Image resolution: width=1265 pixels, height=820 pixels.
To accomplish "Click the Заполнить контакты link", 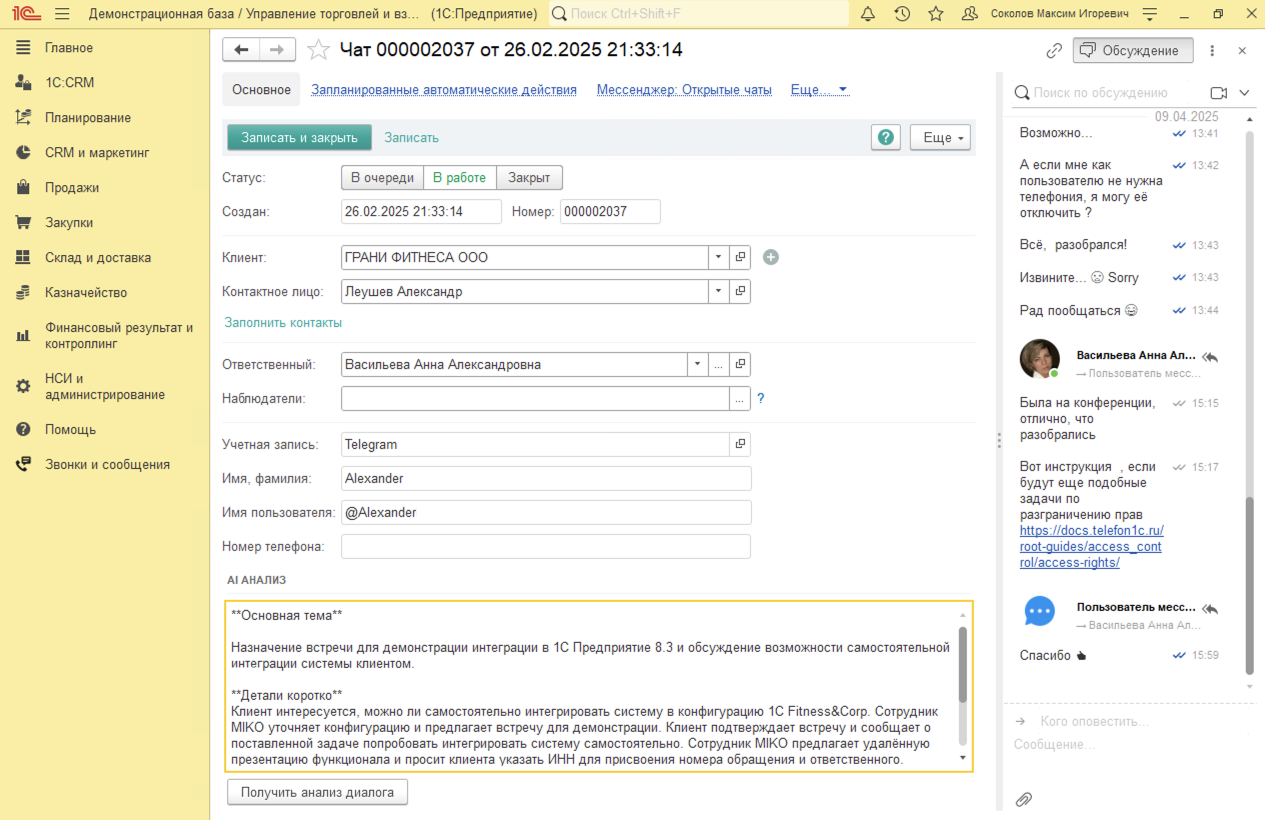I will [283, 323].
